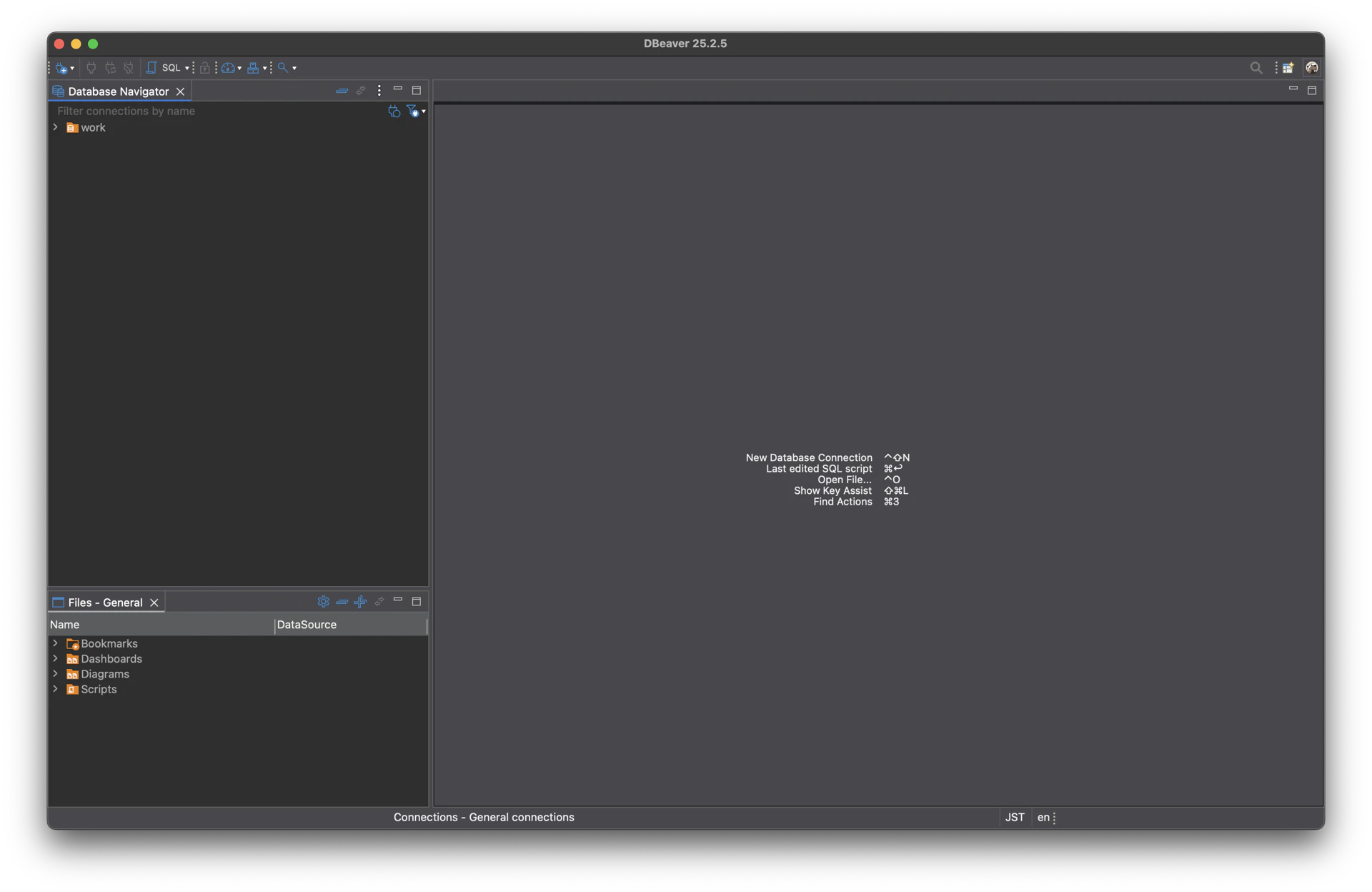Expand the database tools dropdown arrow
The height and width of the screenshot is (892, 1372).
coord(264,69)
